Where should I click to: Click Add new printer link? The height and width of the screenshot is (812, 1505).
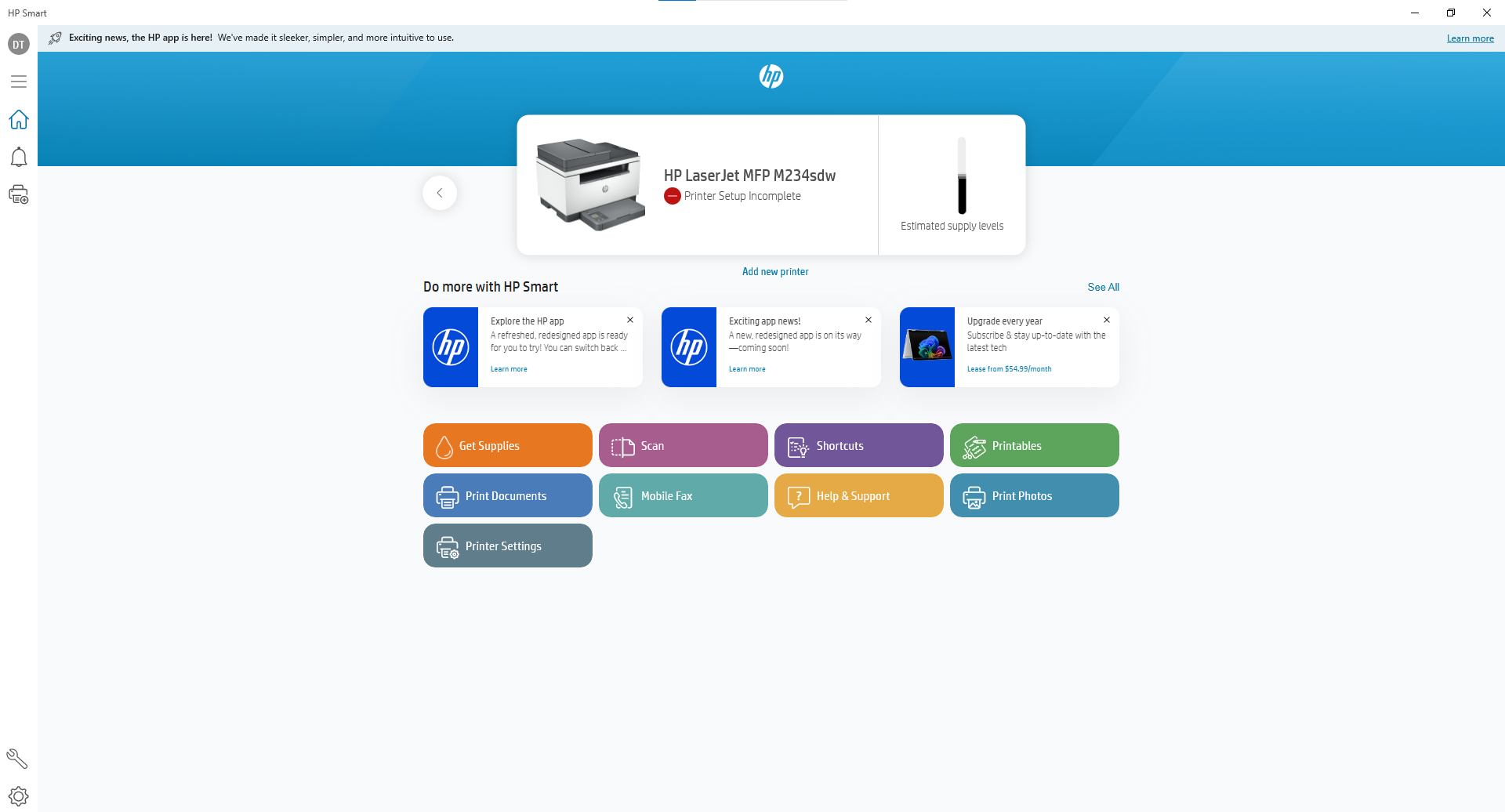point(775,272)
